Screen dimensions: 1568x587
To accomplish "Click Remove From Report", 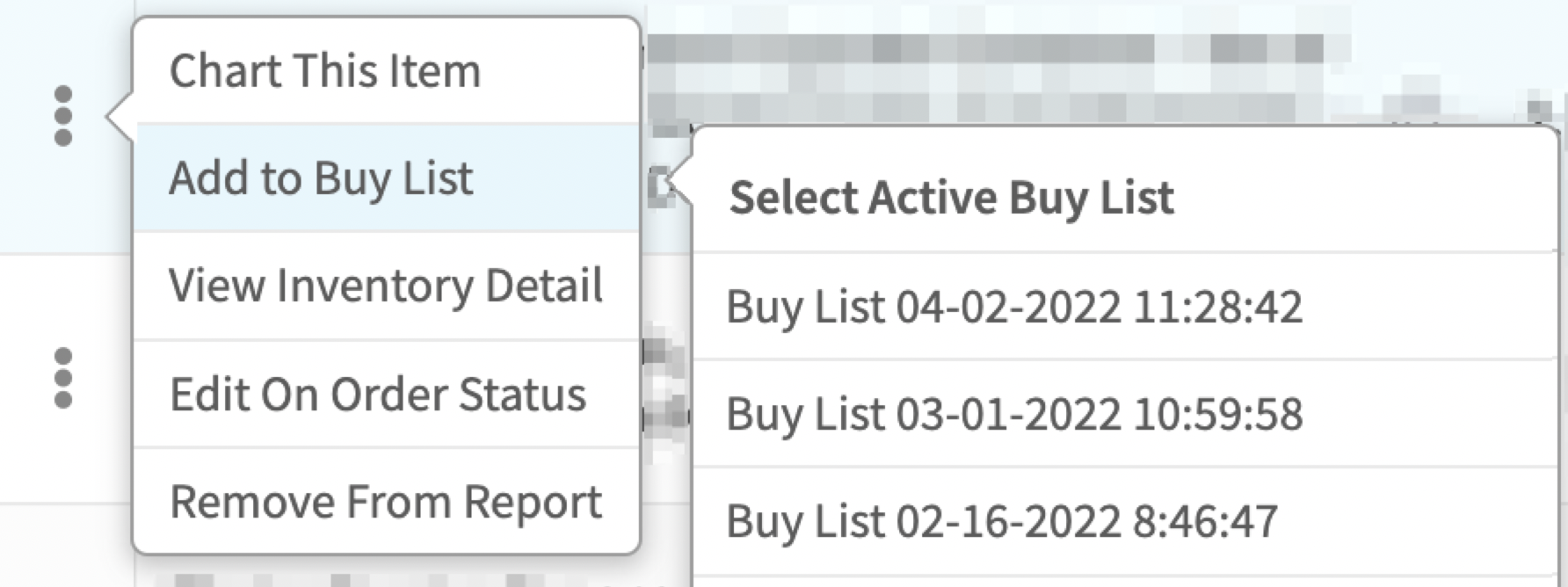I will [386, 502].
